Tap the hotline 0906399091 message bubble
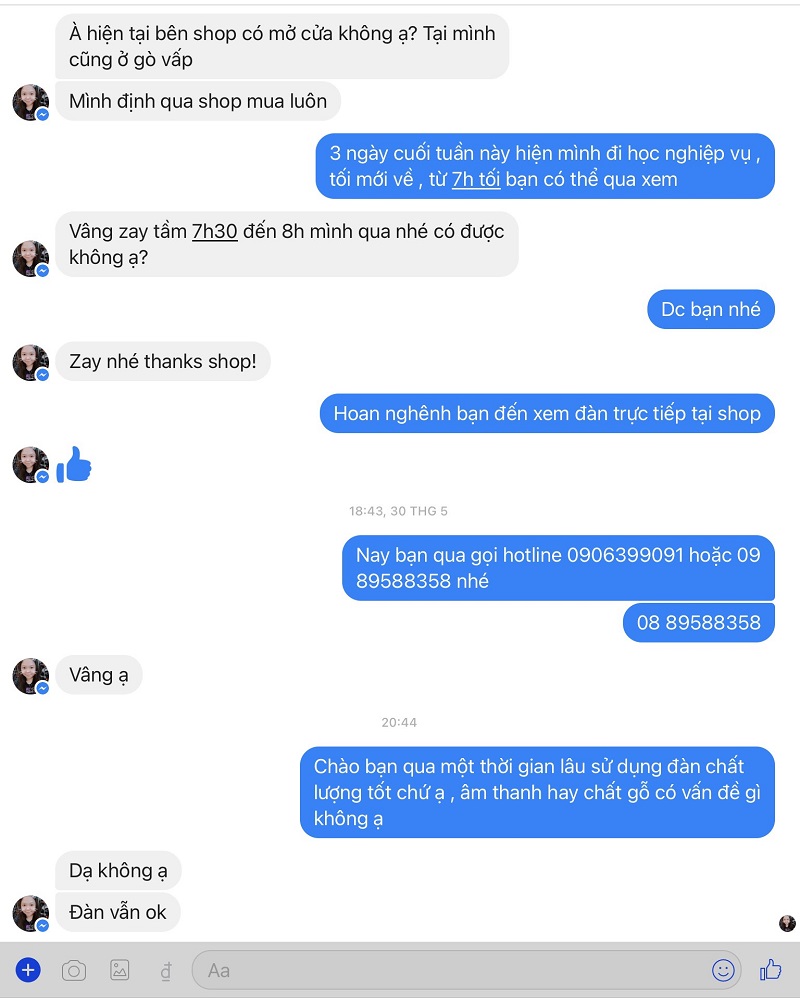The width and height of the screenshot is (800, 998). click(x=558, y=568)
